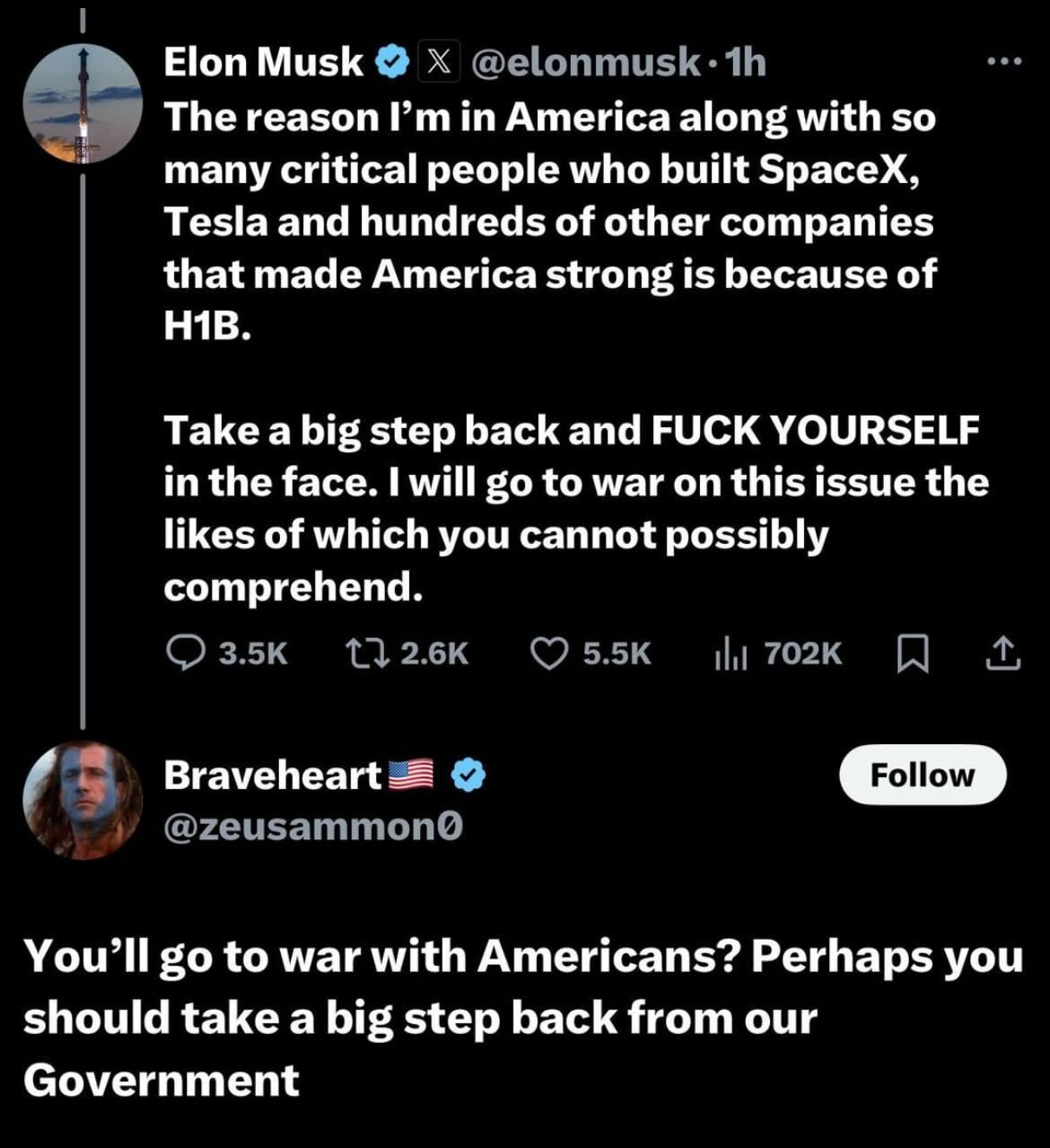Screen dimensions: 1050x1148
Task: Click the Braveheart display name
Action: [273, 776]
